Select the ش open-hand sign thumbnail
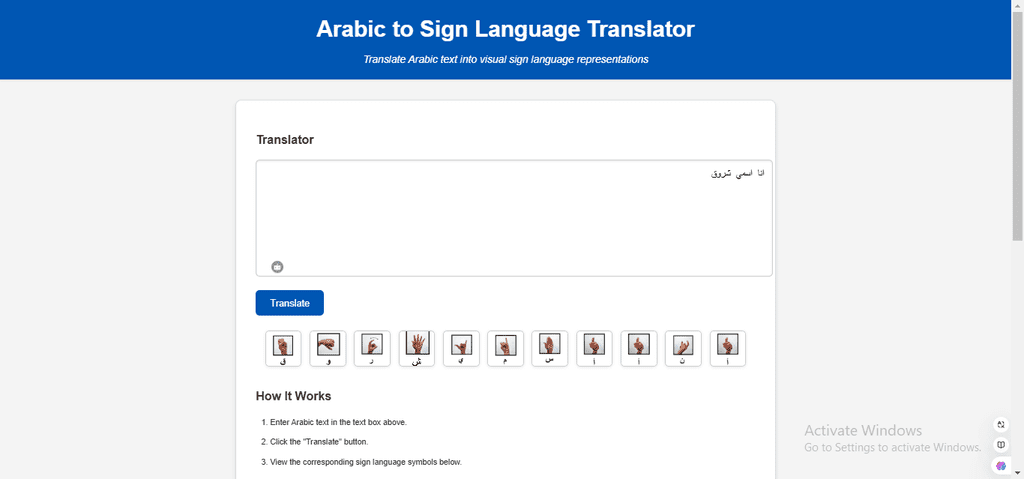 tap(417, 348)
